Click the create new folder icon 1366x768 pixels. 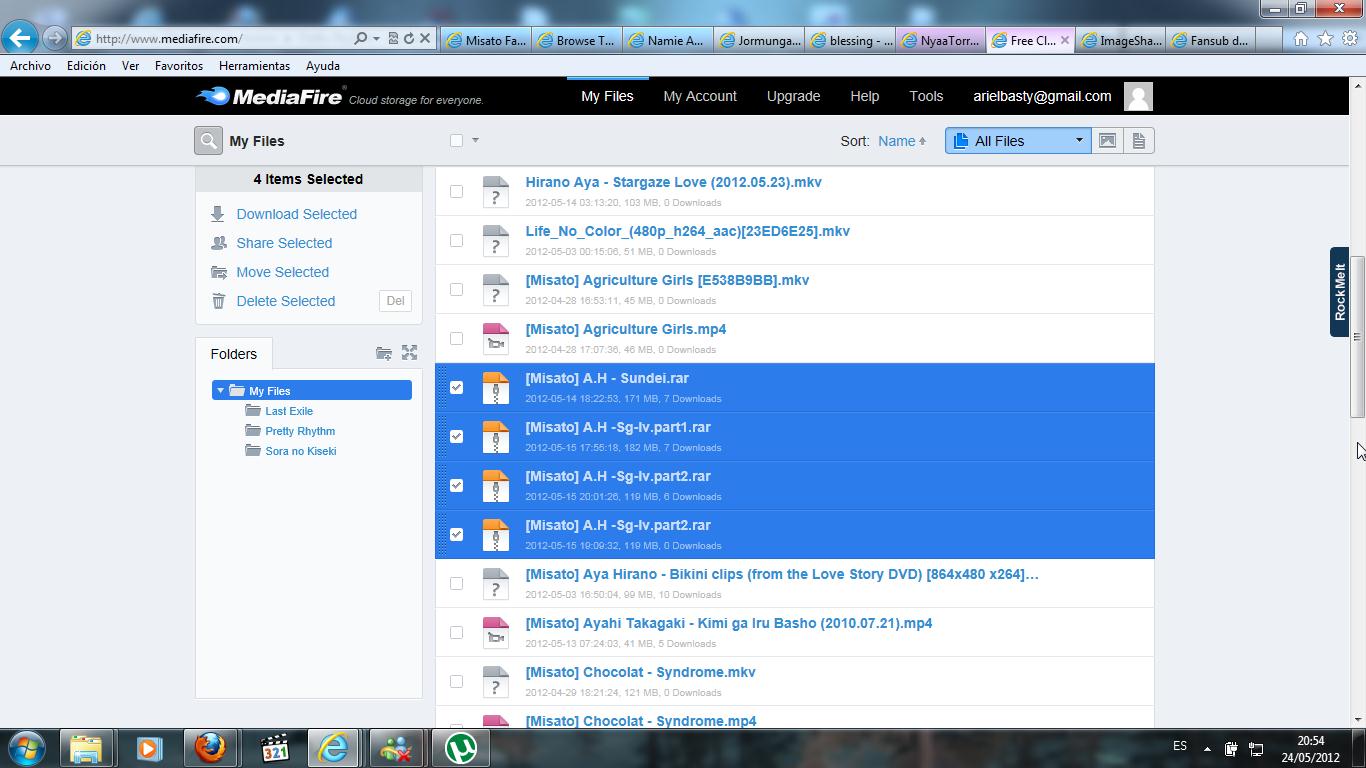pos(384,353)
